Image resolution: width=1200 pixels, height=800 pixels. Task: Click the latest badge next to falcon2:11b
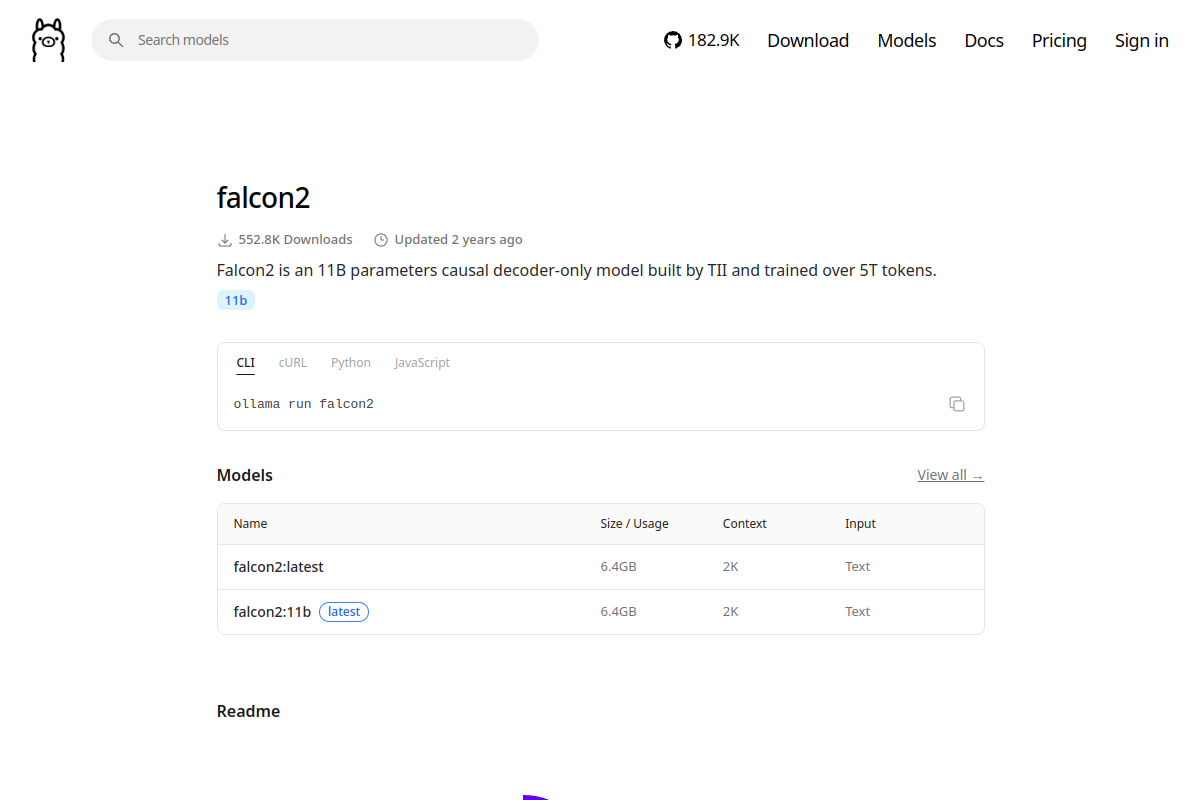tap(344, 612)
